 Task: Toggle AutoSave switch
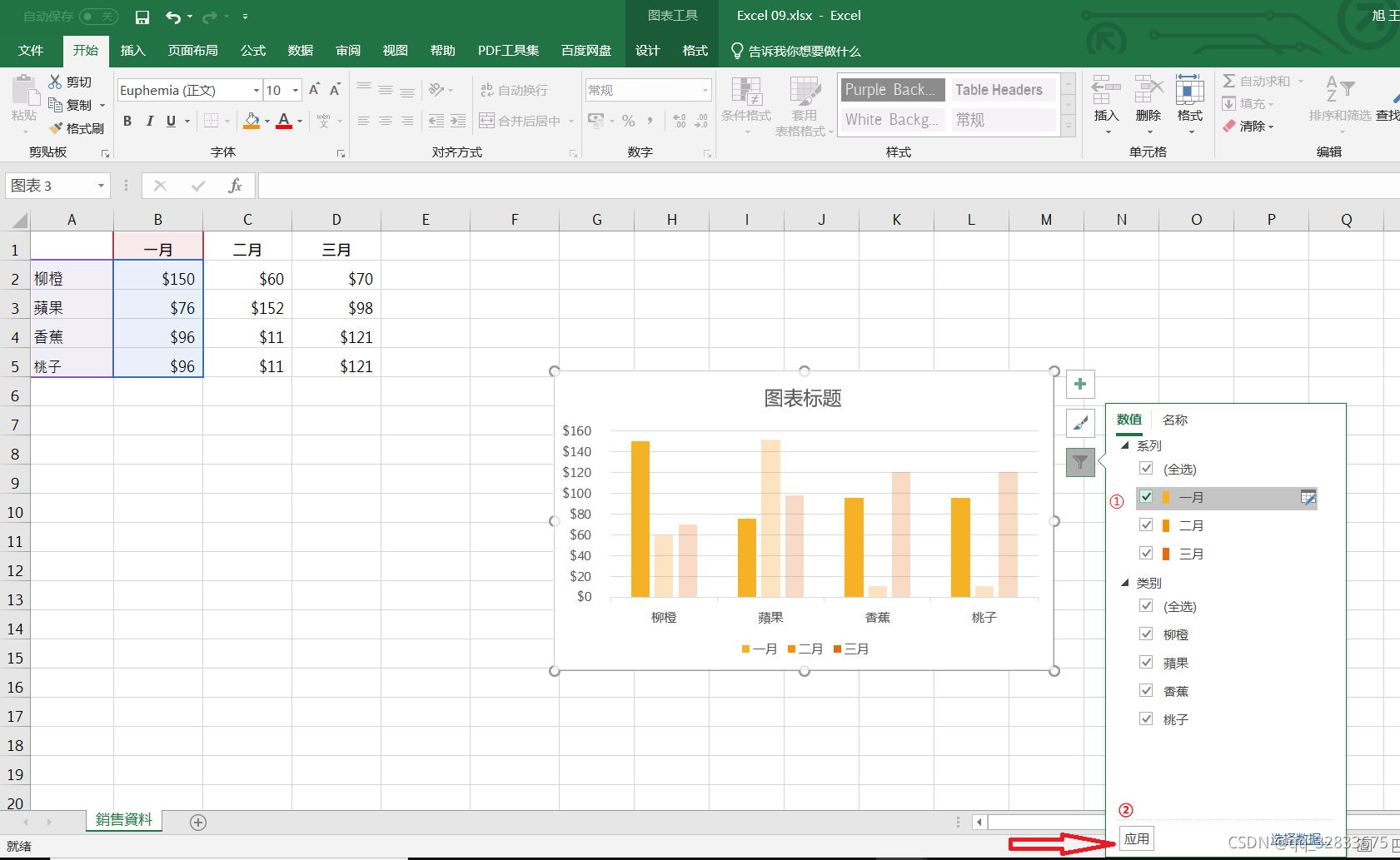pyautogui.click(x=98, y=17)
